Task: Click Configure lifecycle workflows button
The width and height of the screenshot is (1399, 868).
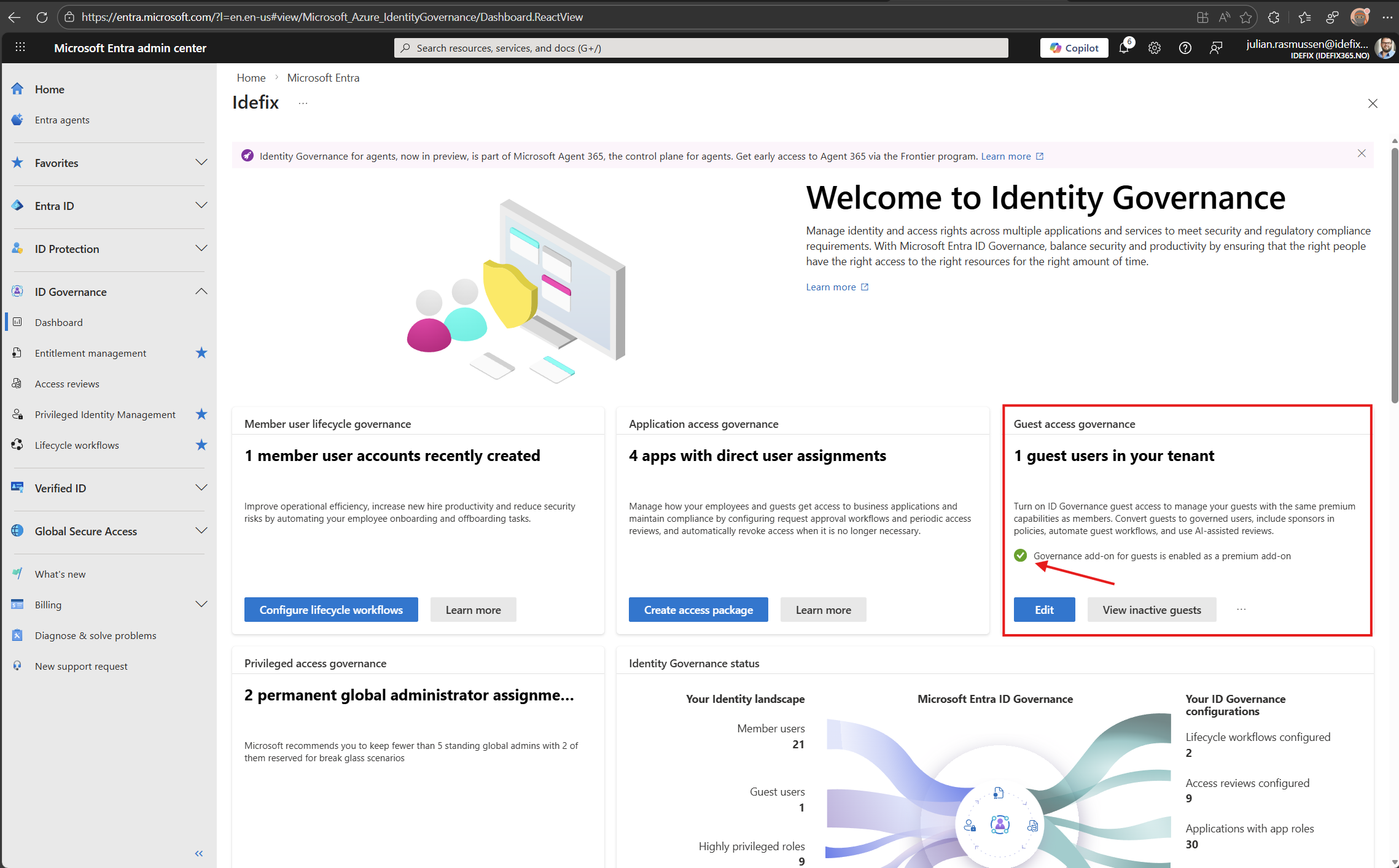Action: point(331,610)
